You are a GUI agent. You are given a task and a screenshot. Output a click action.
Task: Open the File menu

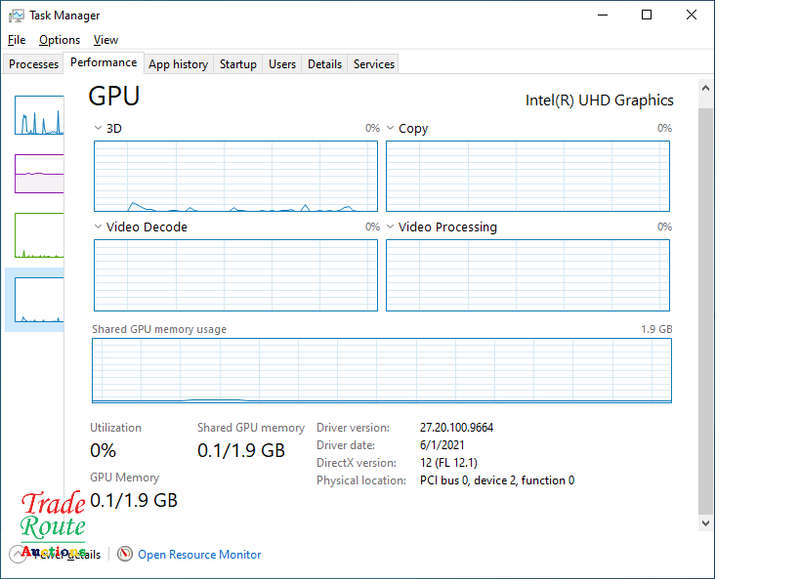16,40
